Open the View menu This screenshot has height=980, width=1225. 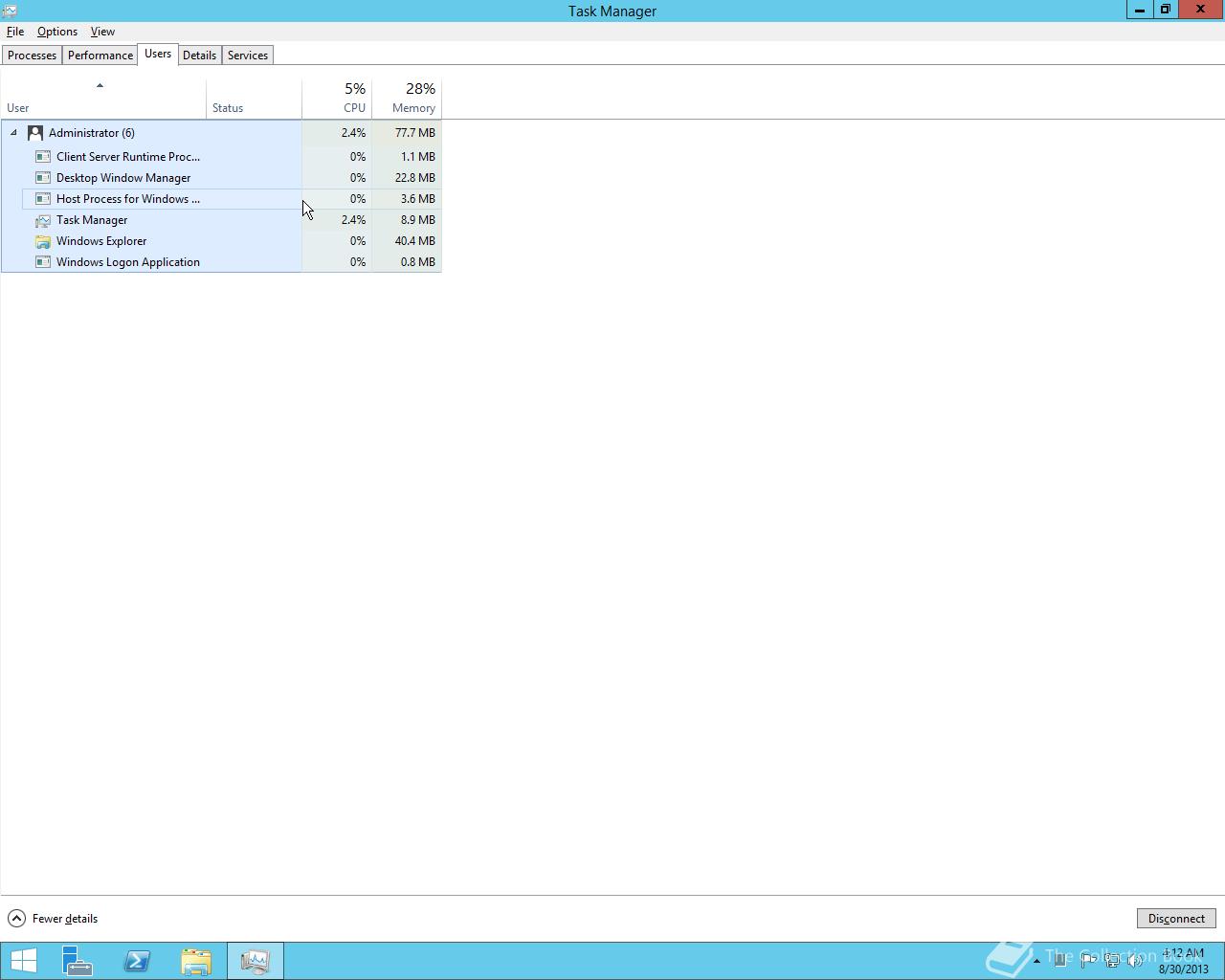point(102,32)
